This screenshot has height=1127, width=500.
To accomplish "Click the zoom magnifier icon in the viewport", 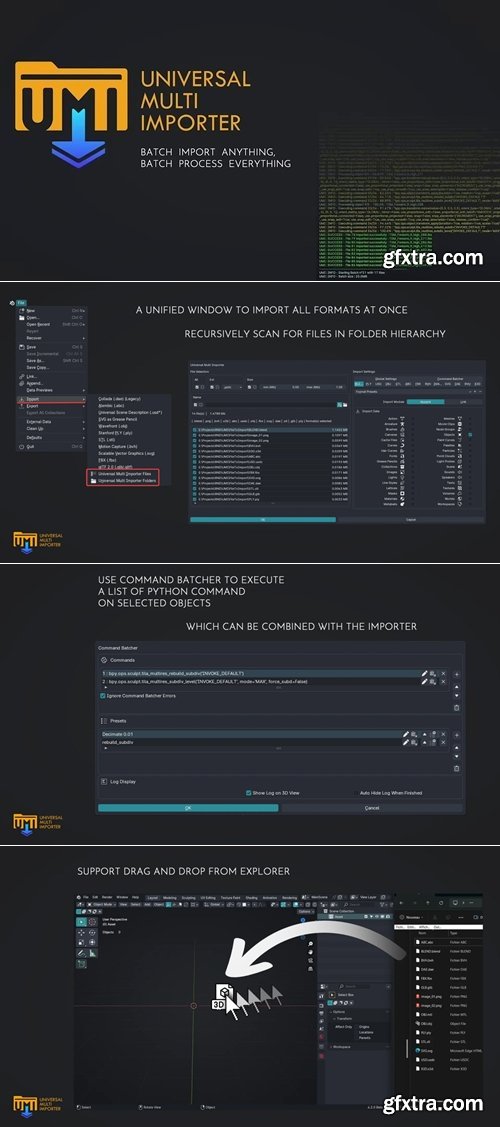I will click(310, 944).
